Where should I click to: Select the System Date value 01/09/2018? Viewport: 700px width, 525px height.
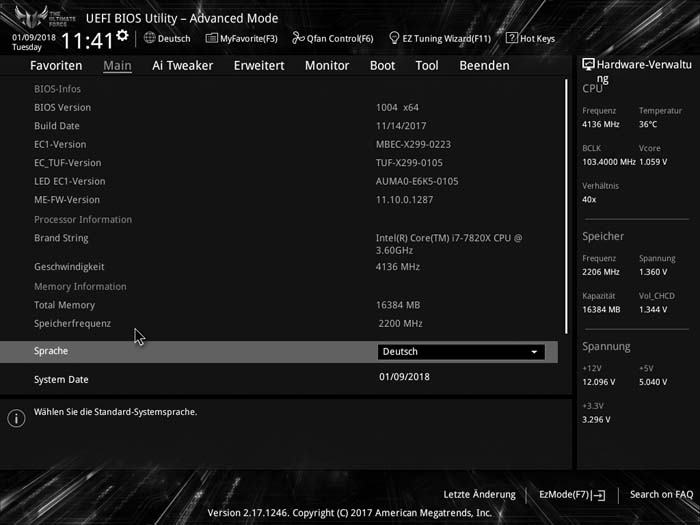[x=404, y=377]
